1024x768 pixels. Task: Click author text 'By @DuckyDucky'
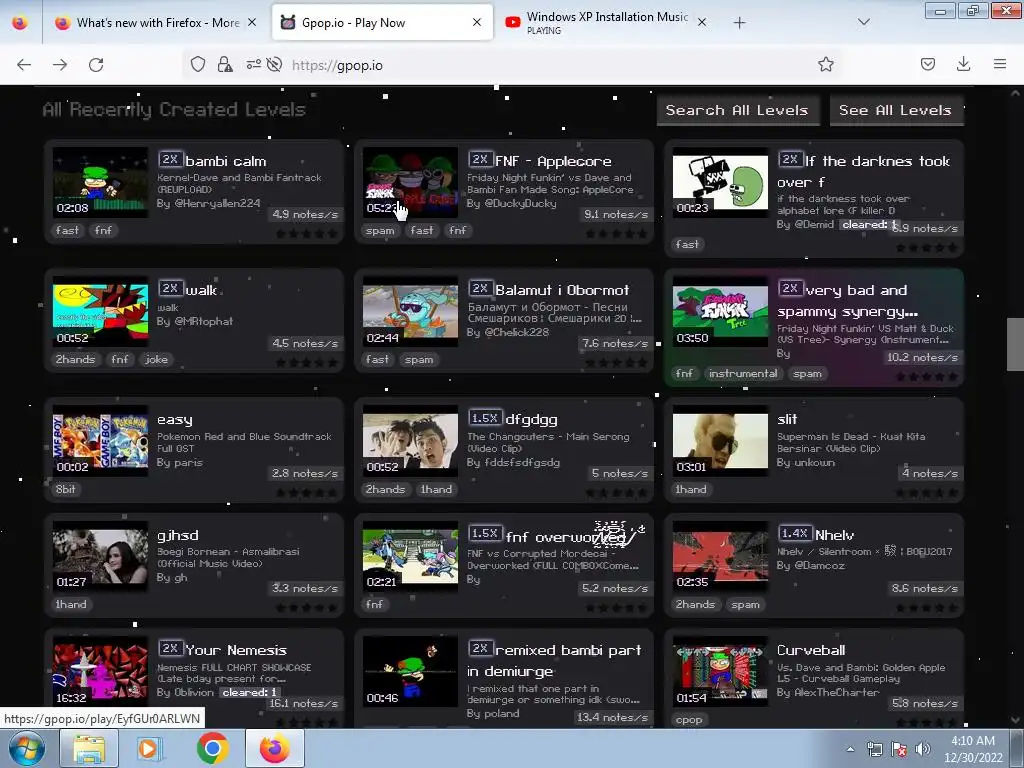pos(511,203)
